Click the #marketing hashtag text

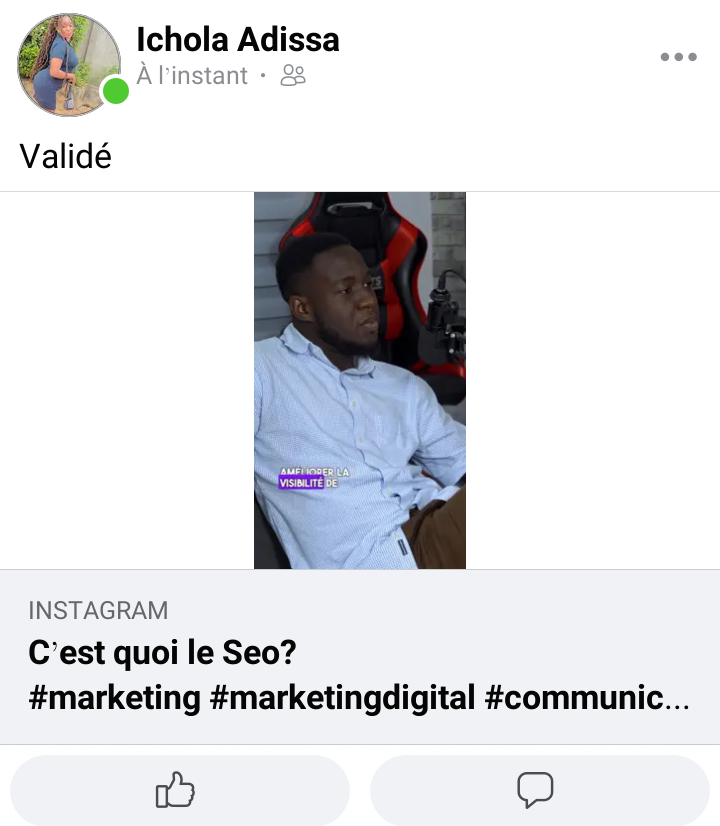114,697
